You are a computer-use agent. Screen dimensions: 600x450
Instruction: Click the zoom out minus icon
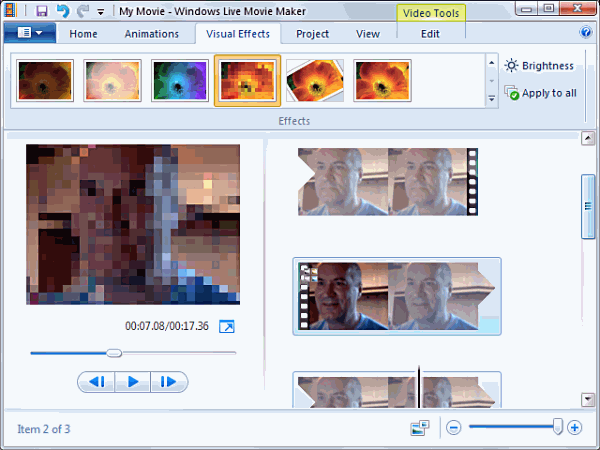pos(453,427)
